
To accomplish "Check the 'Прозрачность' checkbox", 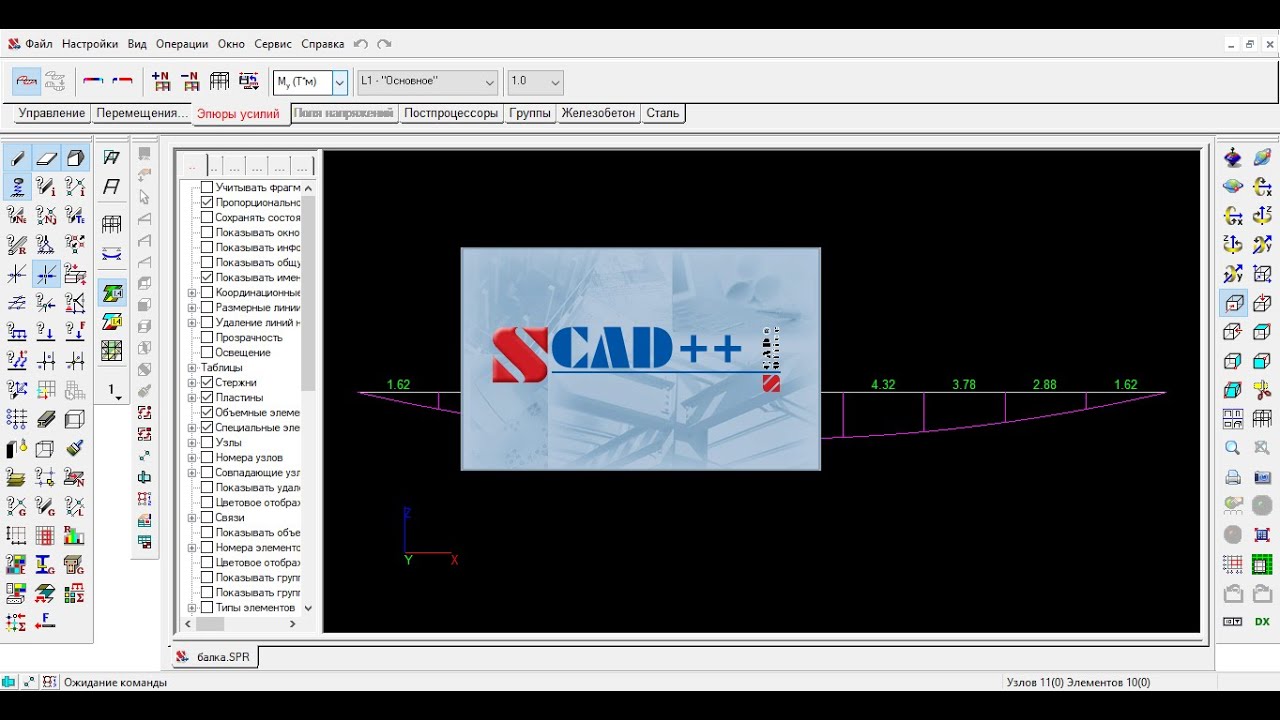I will [x=207, y=337].
